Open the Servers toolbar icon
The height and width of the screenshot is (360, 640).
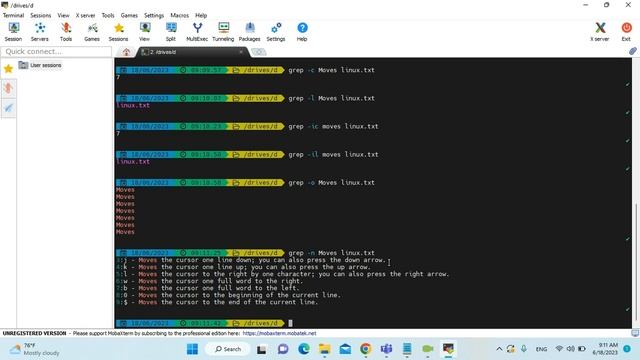tap(40, 32)
